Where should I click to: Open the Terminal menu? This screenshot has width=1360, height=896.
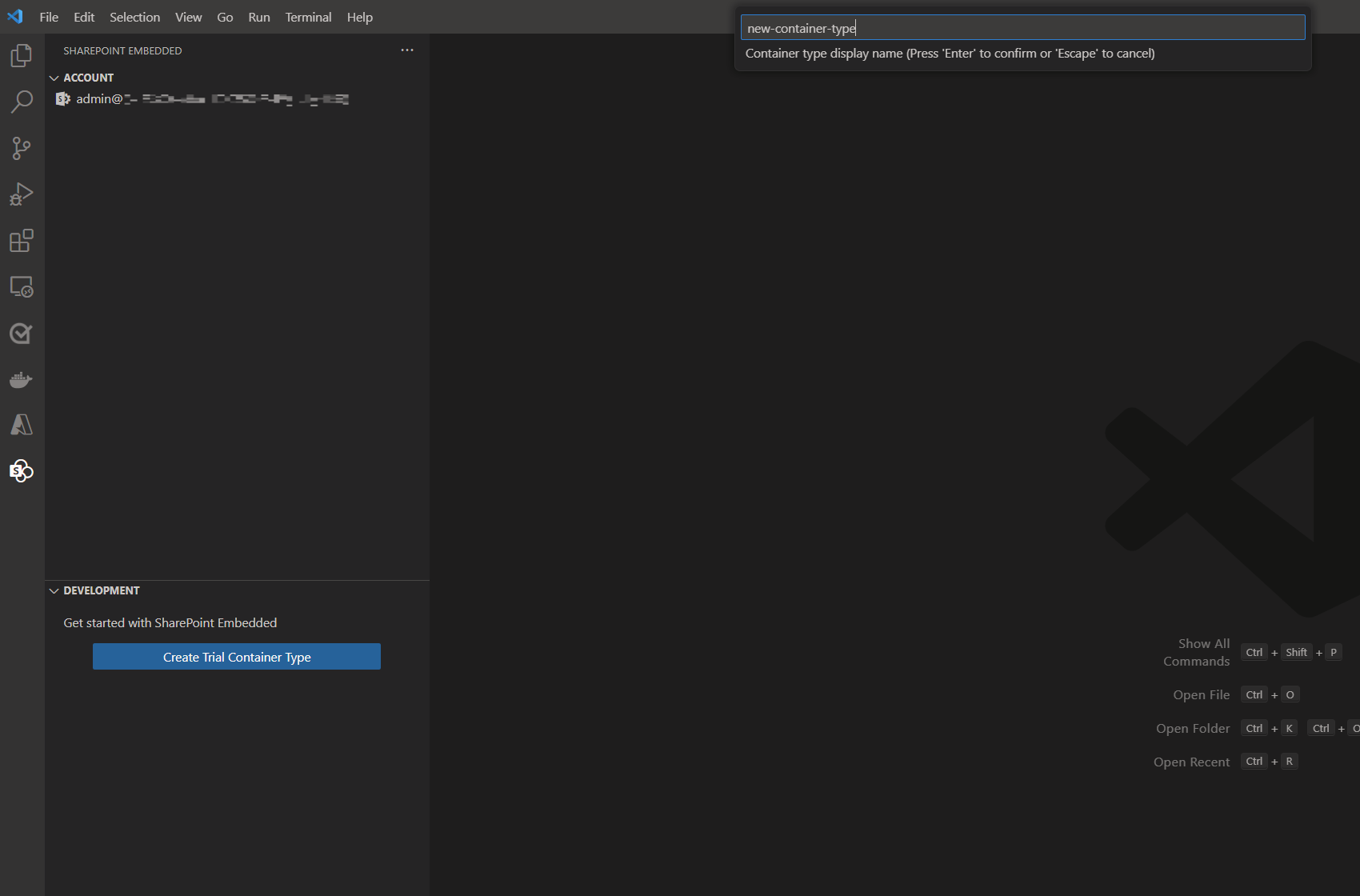pos(308,17)
